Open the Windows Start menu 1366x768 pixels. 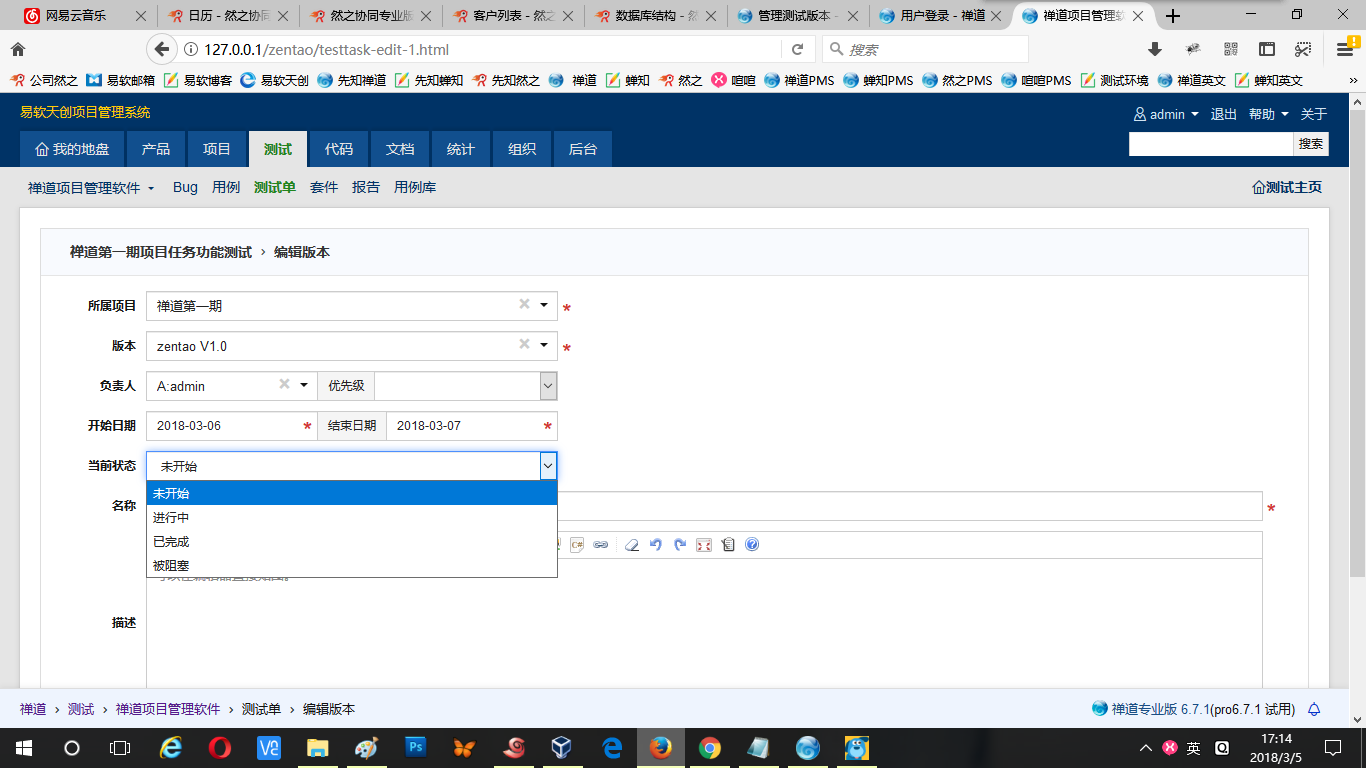coord(22,747)
